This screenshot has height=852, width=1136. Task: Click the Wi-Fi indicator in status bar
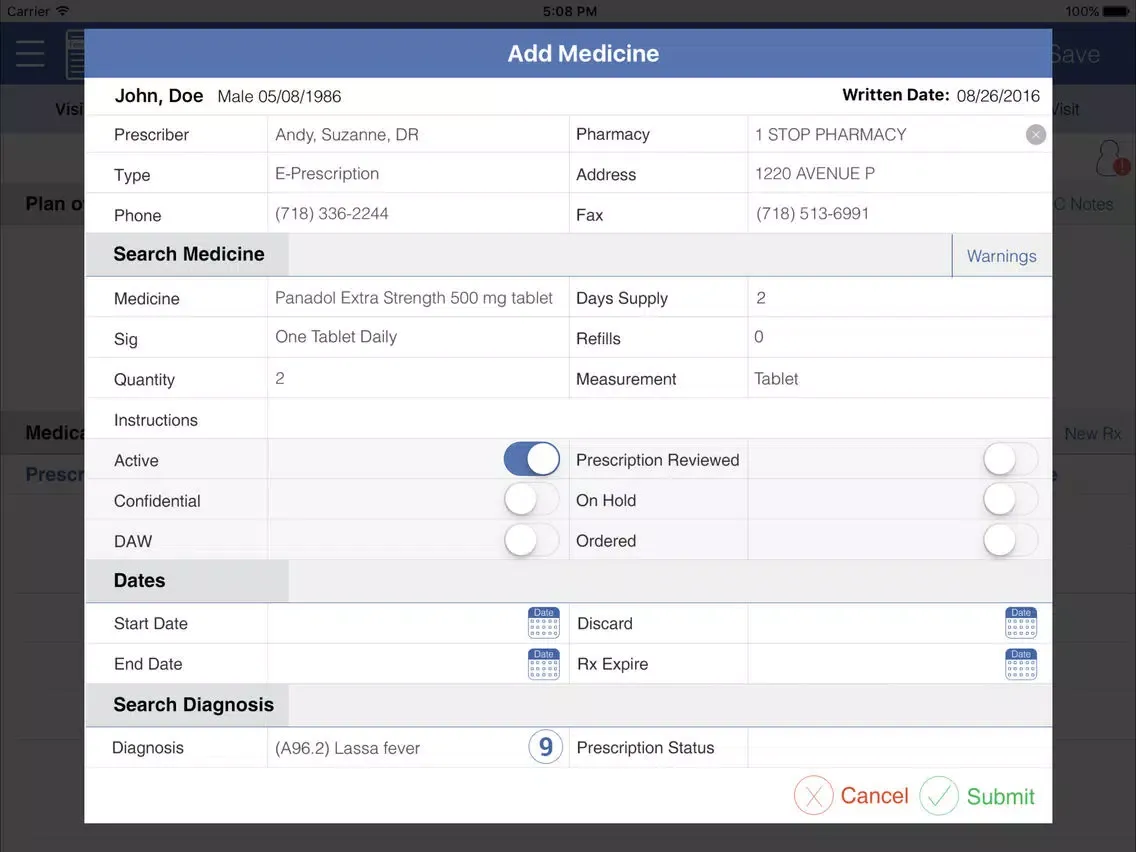pyautogui.click(x=63, y=11)
